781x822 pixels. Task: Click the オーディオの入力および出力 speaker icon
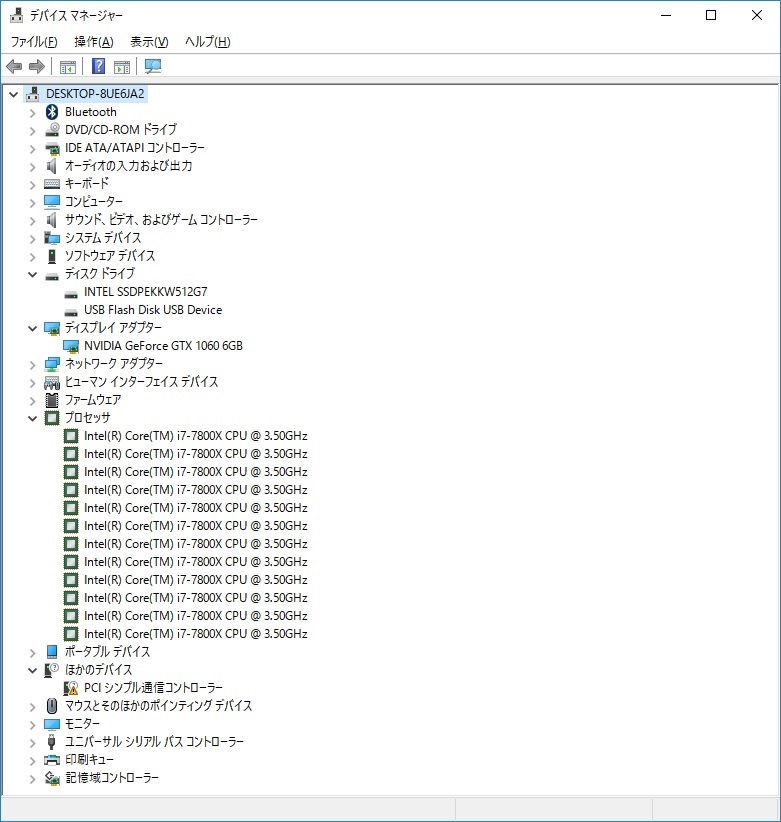(x=52, y=166)
